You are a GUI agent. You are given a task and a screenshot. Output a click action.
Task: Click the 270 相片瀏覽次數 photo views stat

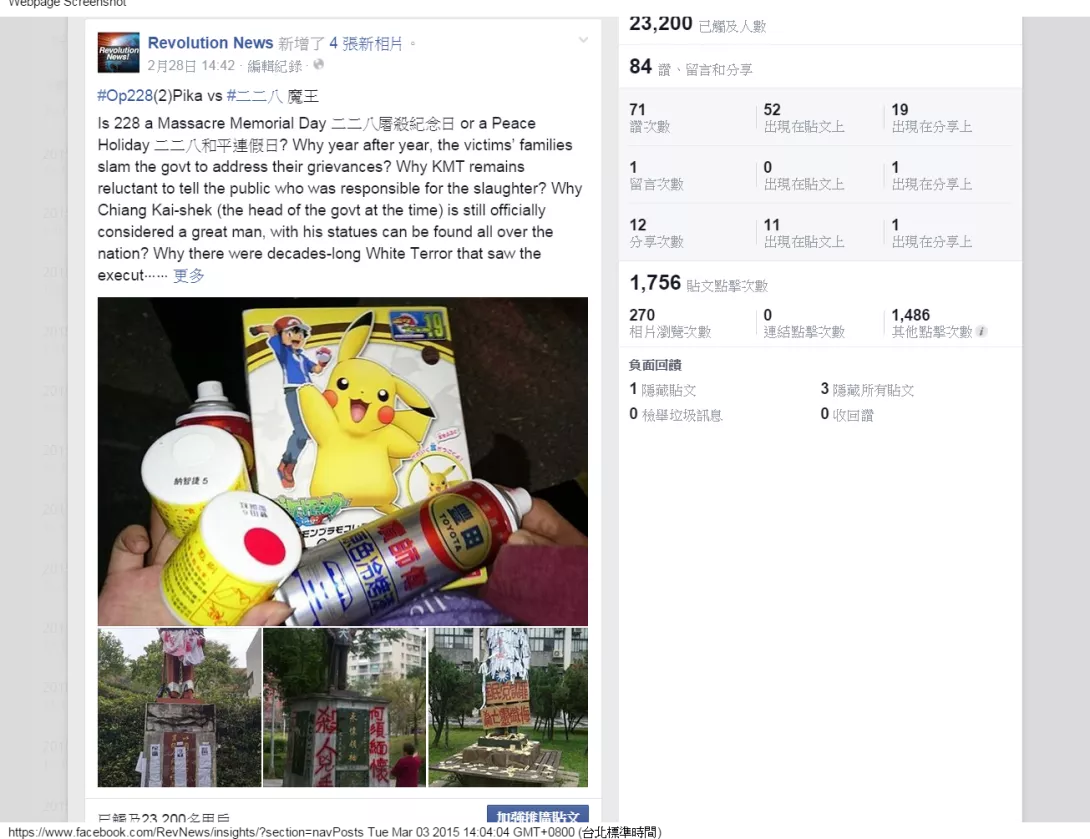(x=670, y=323)
